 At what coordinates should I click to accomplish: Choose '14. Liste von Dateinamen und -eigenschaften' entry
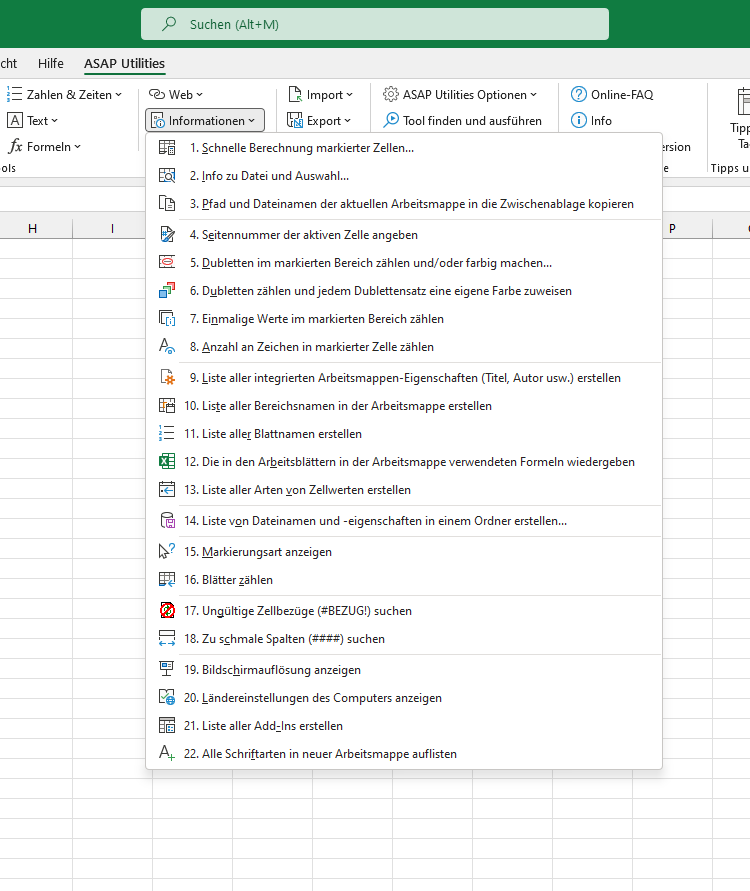tap(404, 521)
